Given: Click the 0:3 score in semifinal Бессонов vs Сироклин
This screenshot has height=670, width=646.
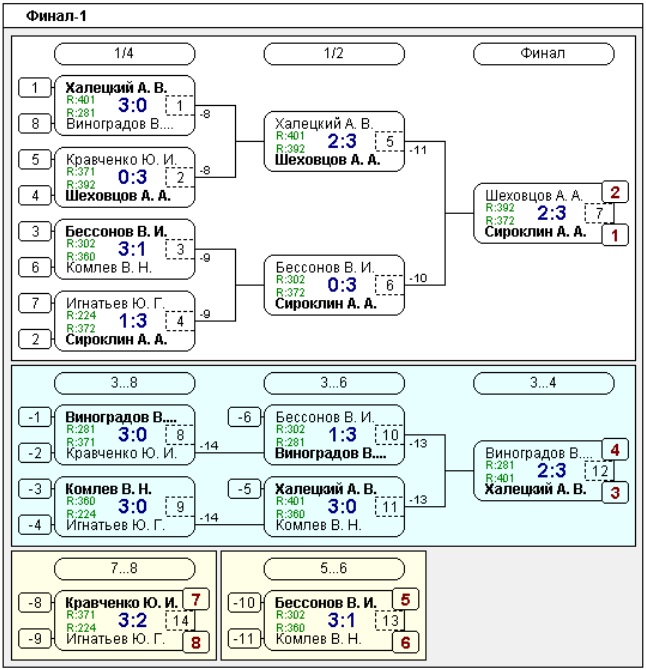Looking at the screenshot, I should 342,285.
